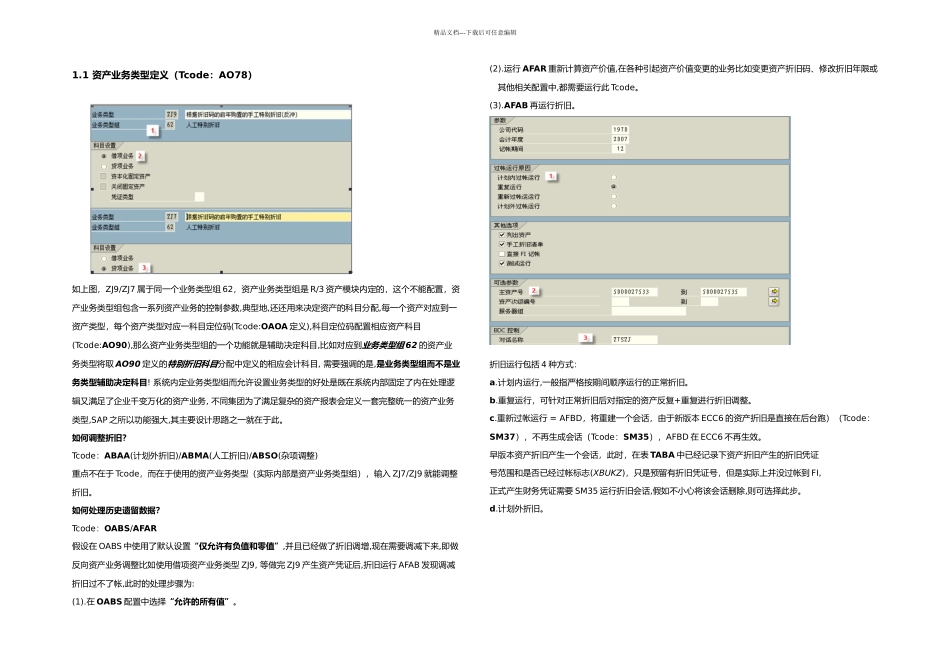Click the 主资产号 from-value field
The width and height of the screenshot is (950, 672).
(634, 291)
